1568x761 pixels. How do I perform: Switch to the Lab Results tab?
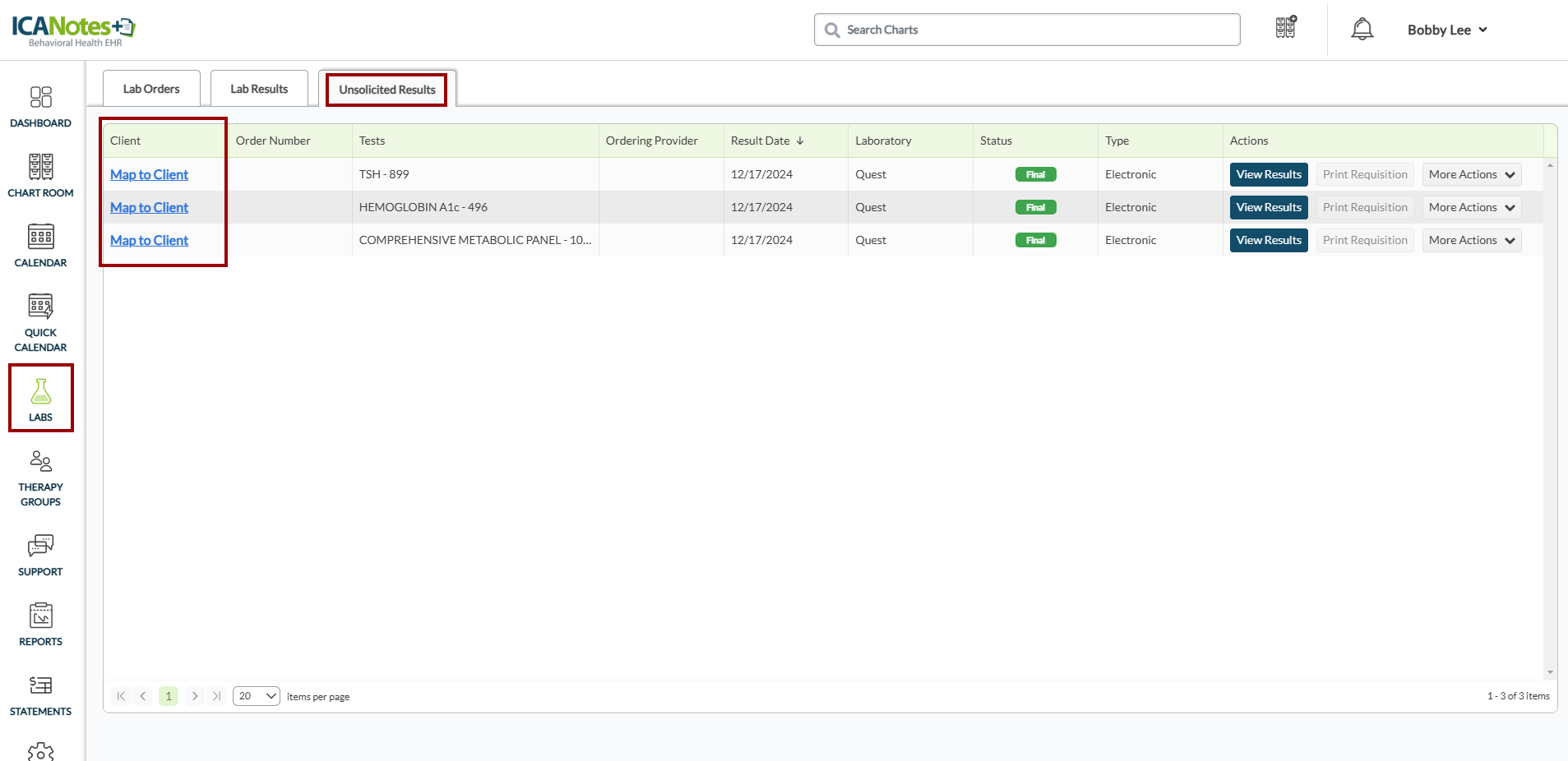click(259, 89)
